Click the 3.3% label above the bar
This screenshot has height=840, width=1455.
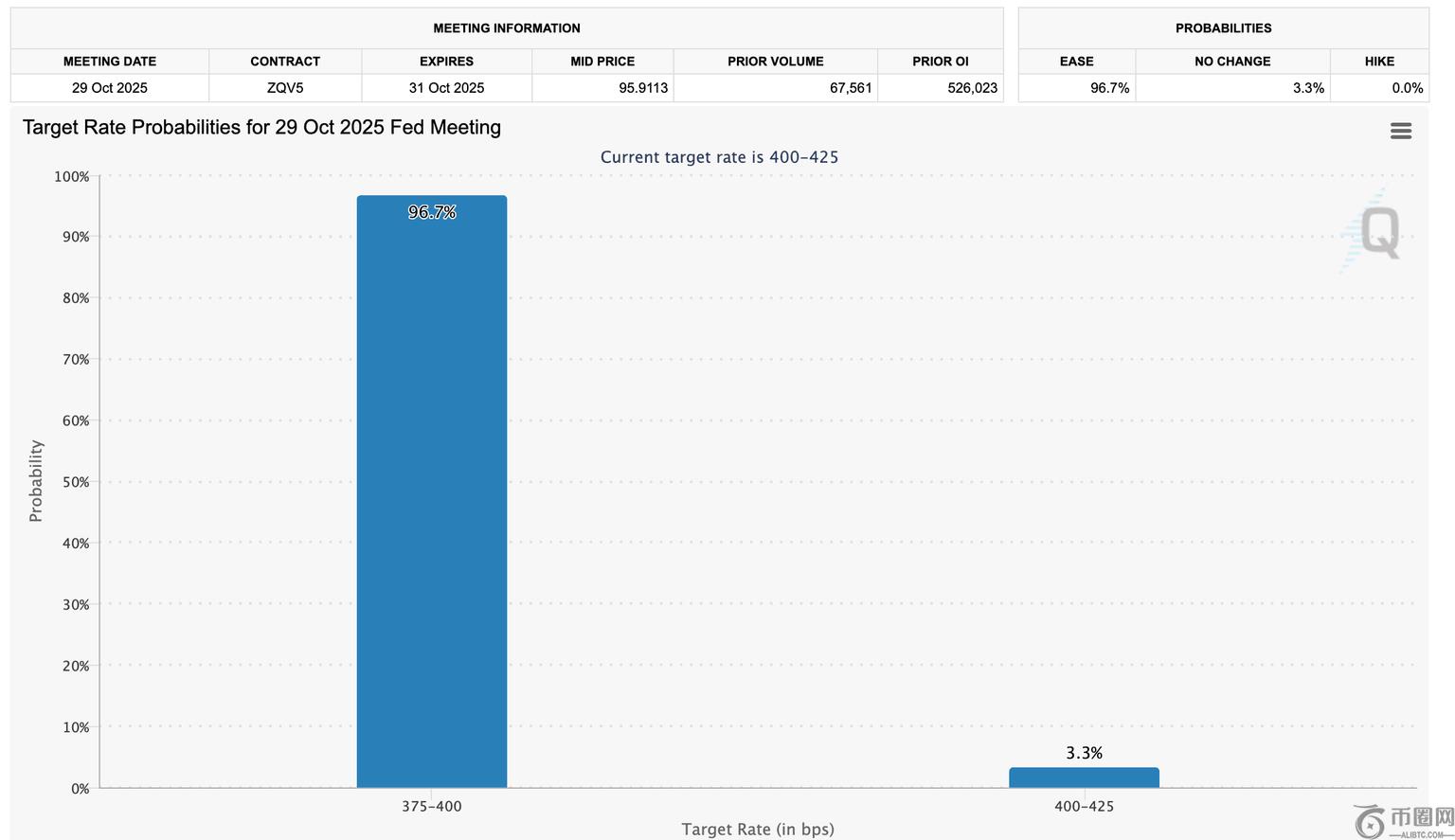pos(1084,753)
